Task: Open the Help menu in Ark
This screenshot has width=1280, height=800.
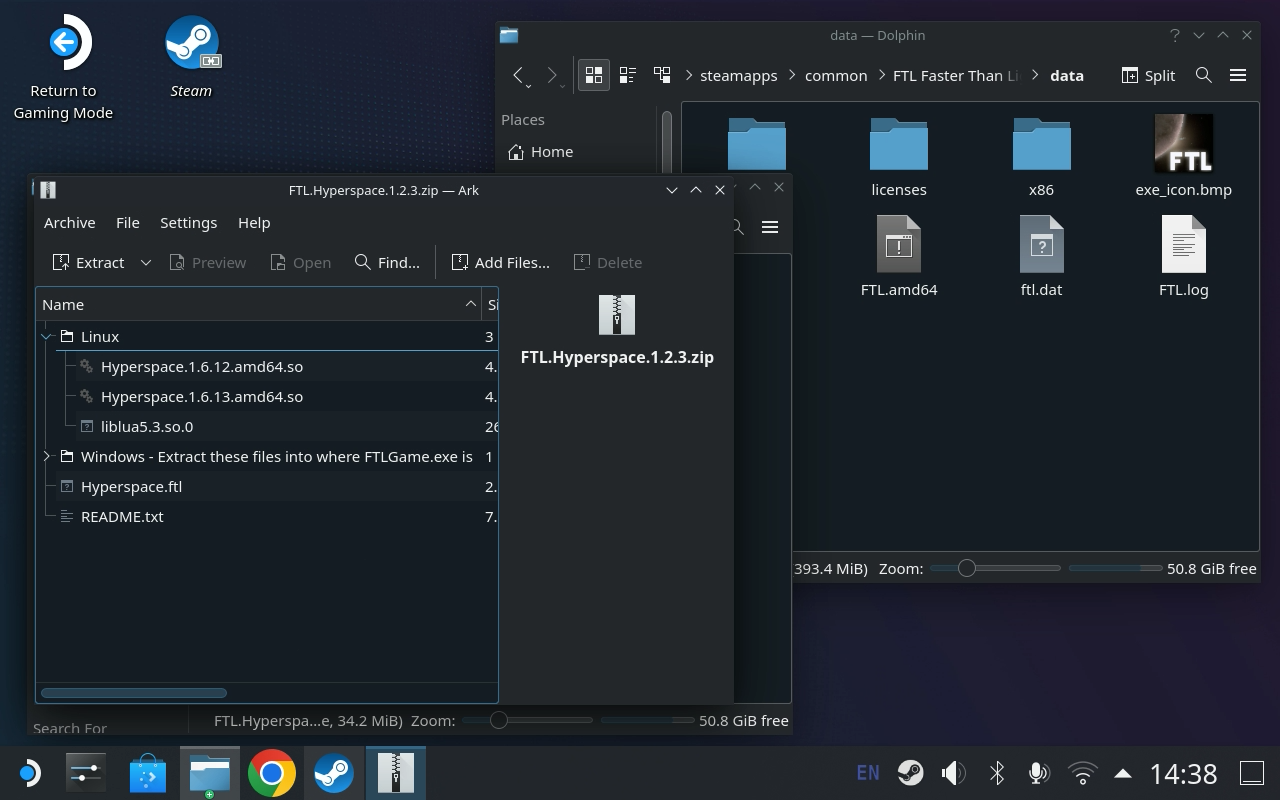Action: [254, 222]
